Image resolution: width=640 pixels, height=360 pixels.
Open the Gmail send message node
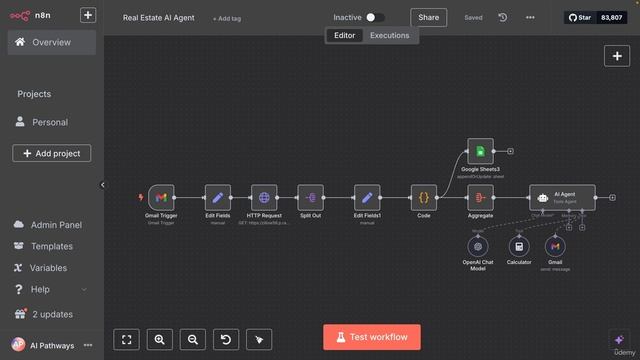click(555, 247)
